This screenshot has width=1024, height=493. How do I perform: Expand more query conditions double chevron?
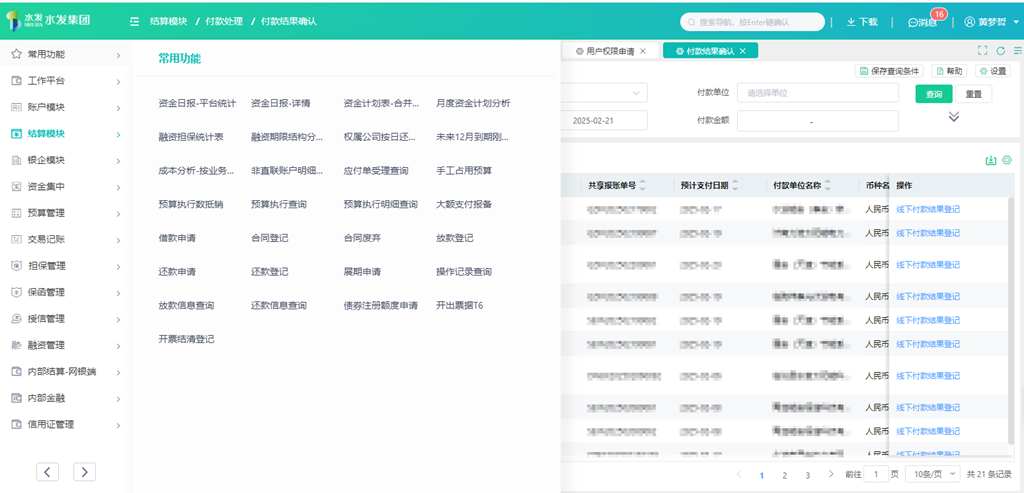pyautogui.click(x=953, y=117)
